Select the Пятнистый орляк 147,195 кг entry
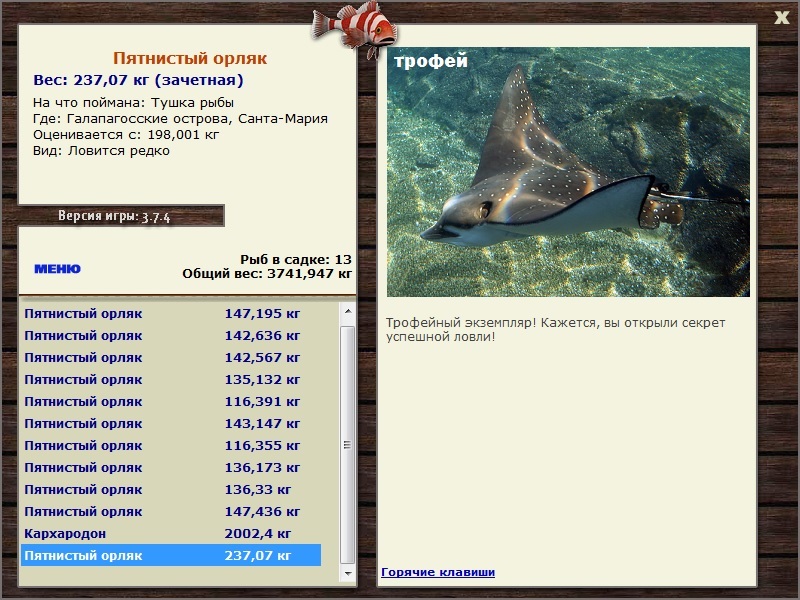The image size is (800, 600). (171, 314)
